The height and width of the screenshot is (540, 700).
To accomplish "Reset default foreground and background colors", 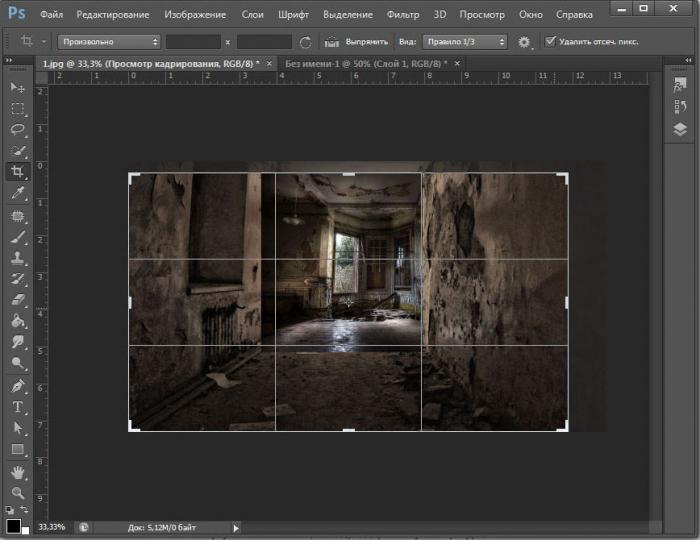I will click(x=9, y=510).
